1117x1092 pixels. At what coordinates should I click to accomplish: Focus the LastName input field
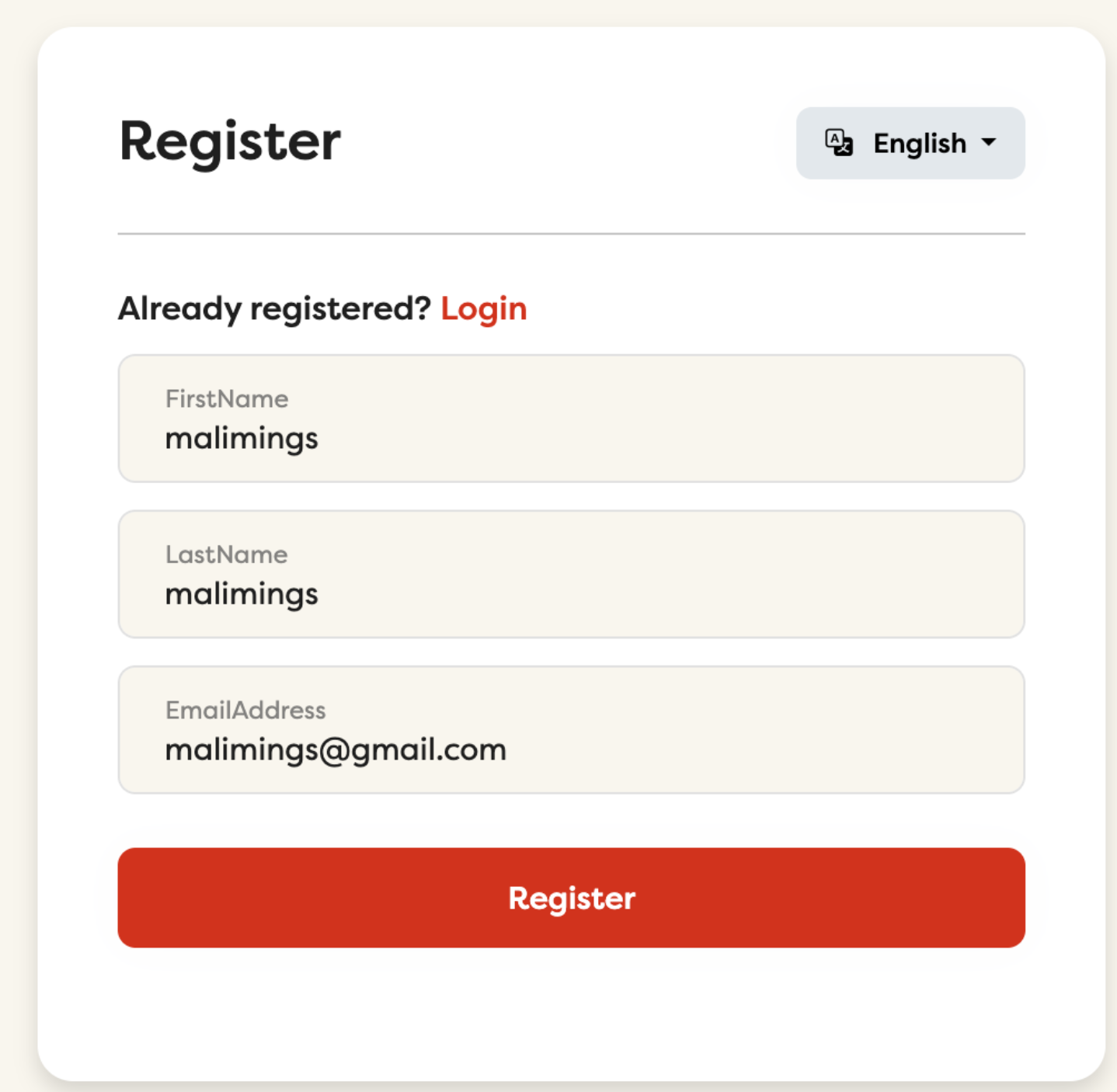click(571, 575)
